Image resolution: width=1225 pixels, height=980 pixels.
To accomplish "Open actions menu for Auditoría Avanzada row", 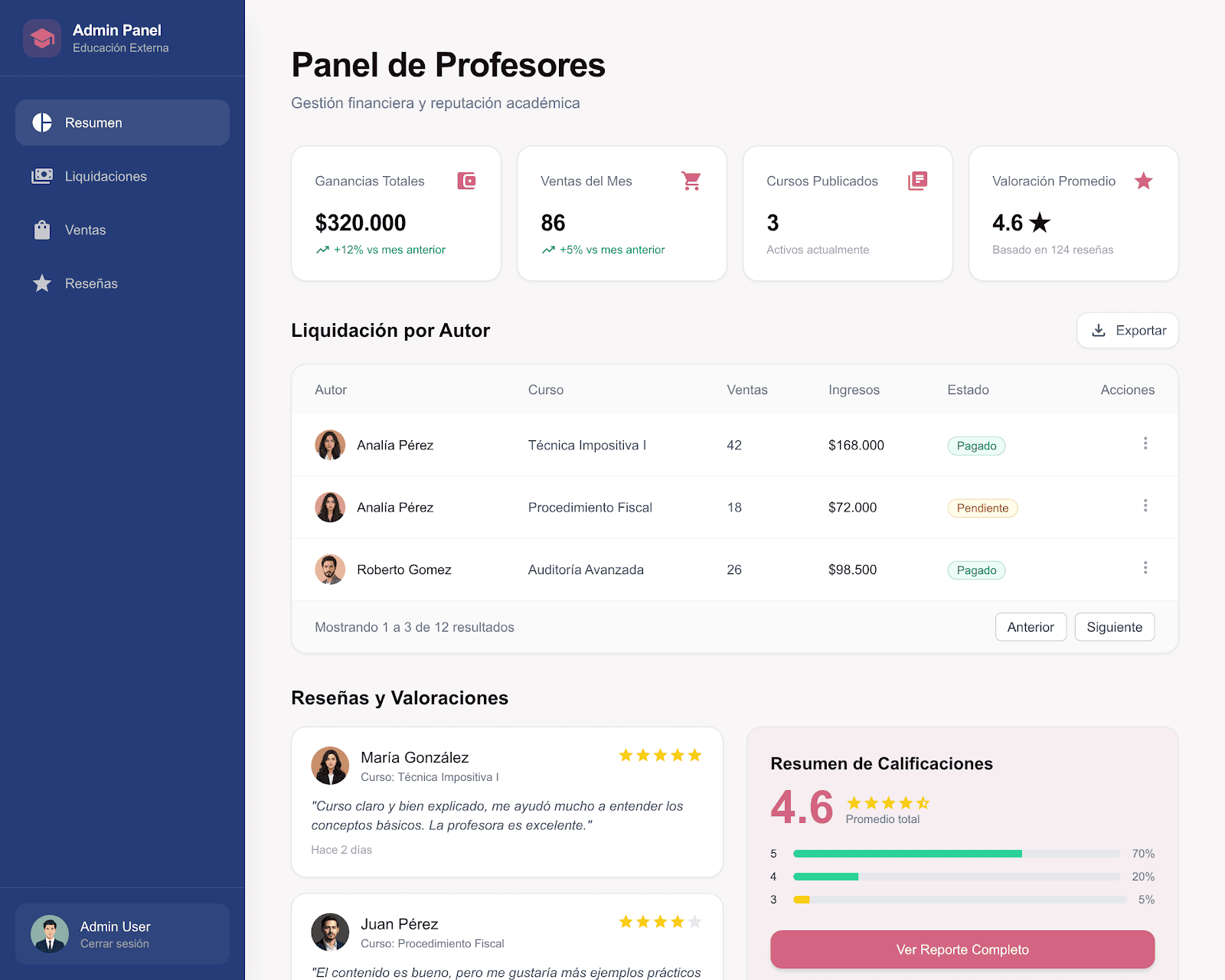I will (1145, 567).
